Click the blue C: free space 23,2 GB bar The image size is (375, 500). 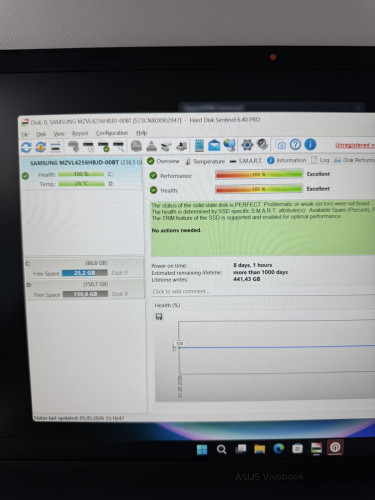click(85, 273)
